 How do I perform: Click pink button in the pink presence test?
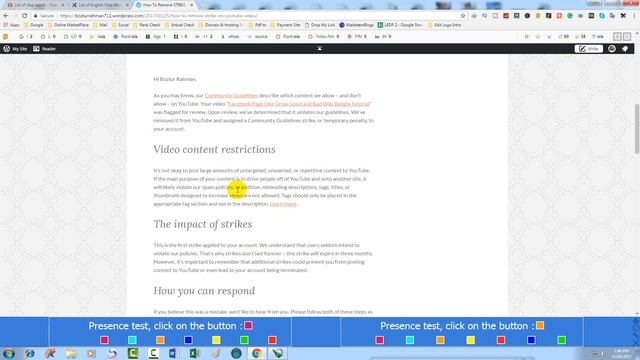coord(104,340)
